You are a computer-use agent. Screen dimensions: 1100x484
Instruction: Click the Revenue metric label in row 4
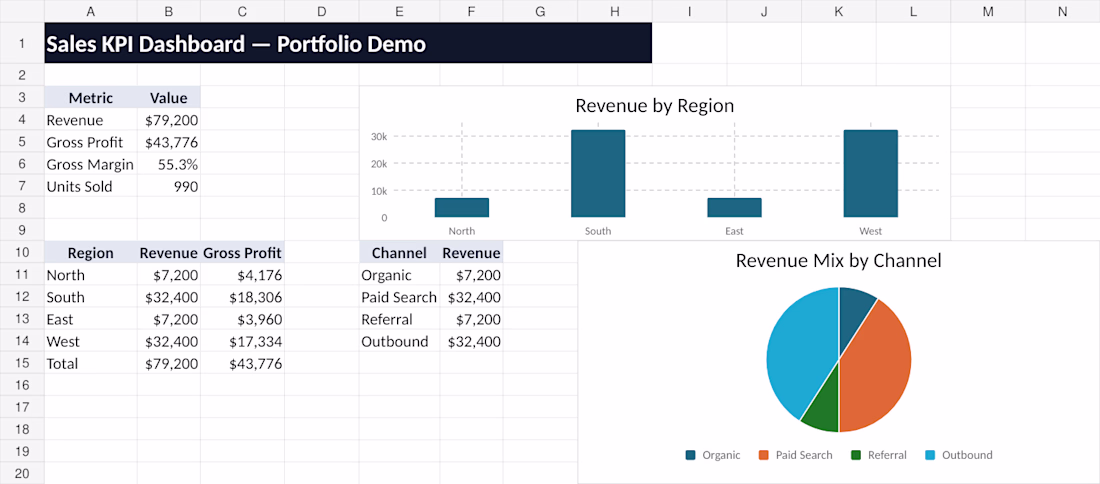pyautogui.click(x=90, y=120)
